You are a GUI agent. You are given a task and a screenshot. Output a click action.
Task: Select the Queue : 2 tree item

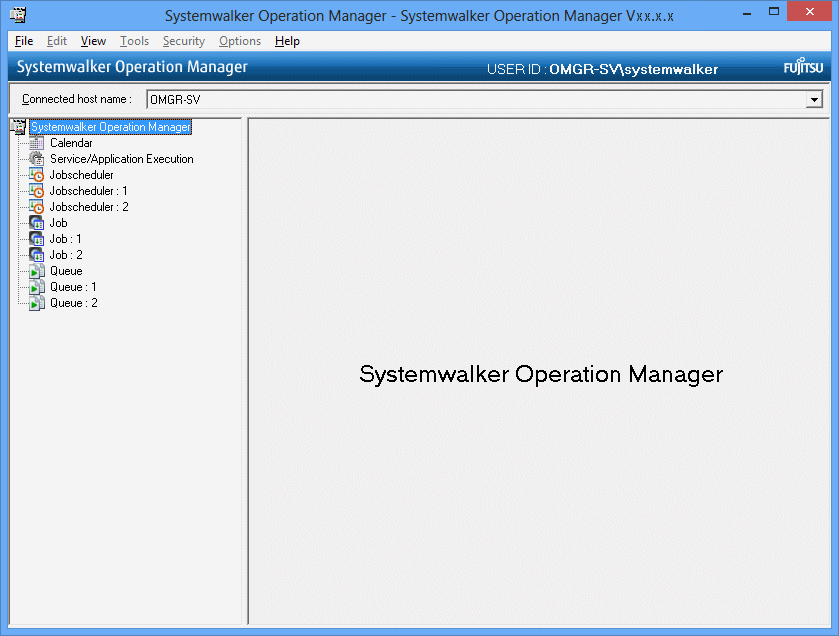(x=73, y=303)
